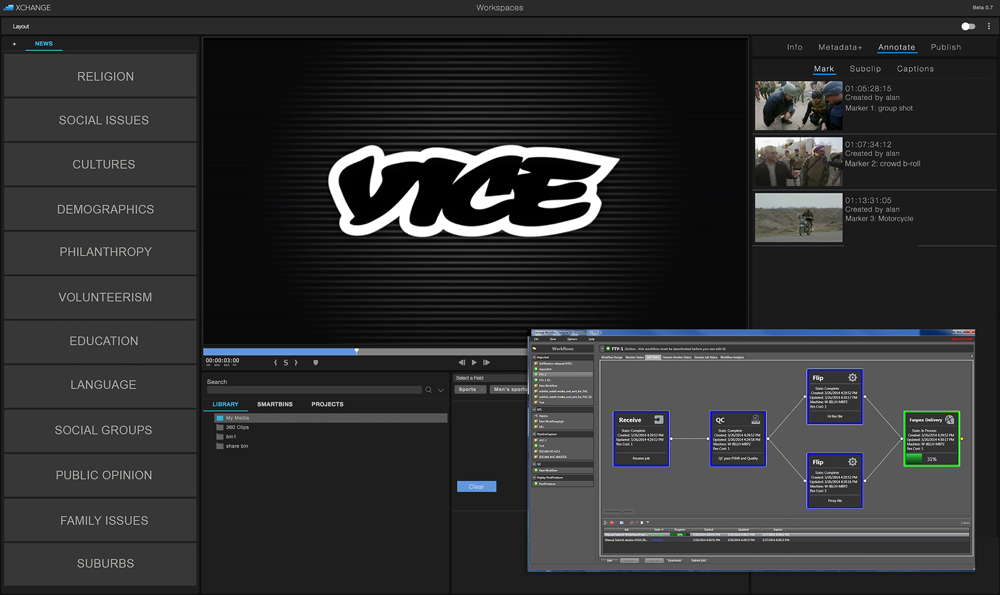Expand the search options chevron
This screenshot has width=1000, height=595.
(441, 390)
